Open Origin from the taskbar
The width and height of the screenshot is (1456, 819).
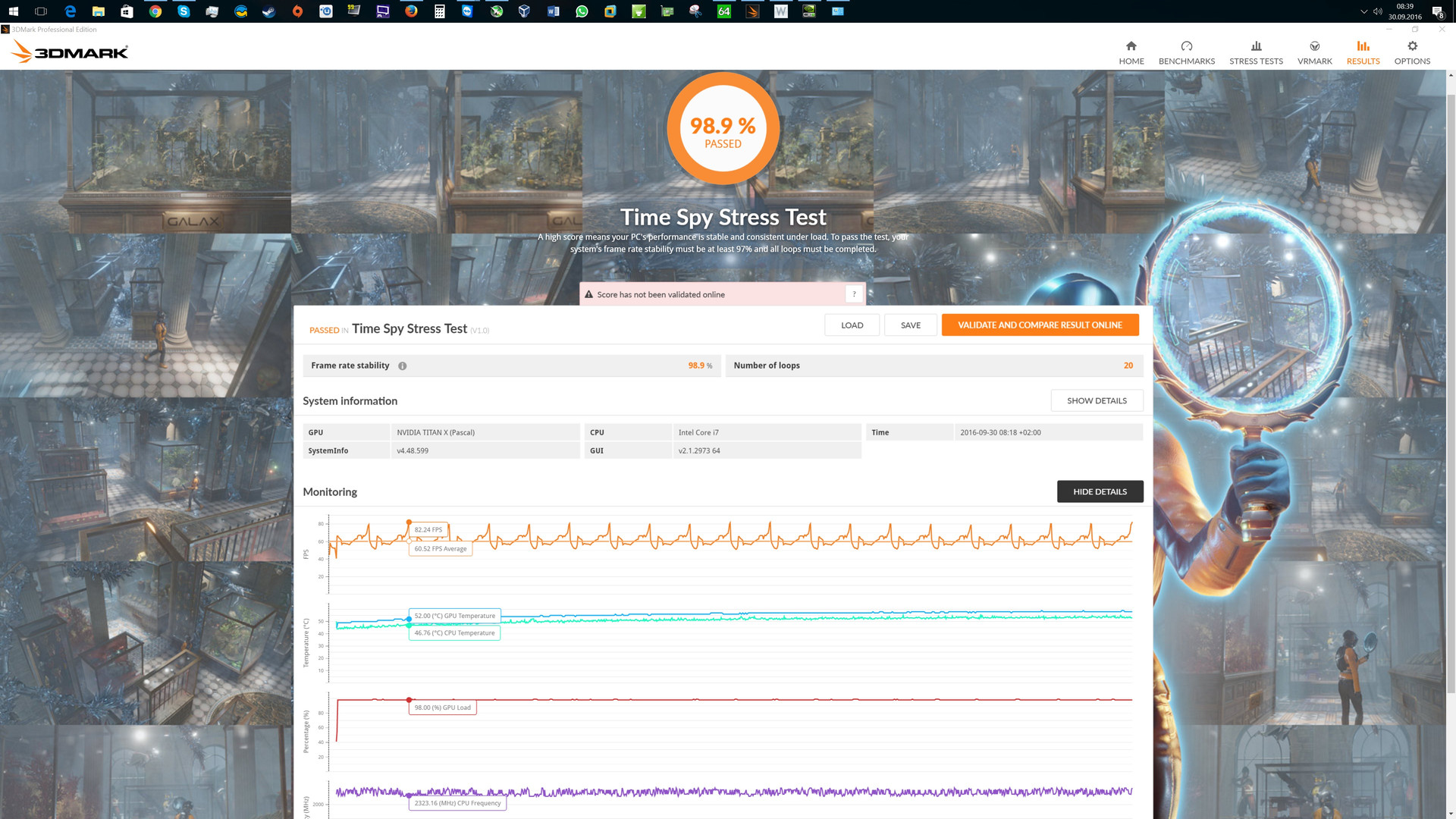(x=297, y=11)
